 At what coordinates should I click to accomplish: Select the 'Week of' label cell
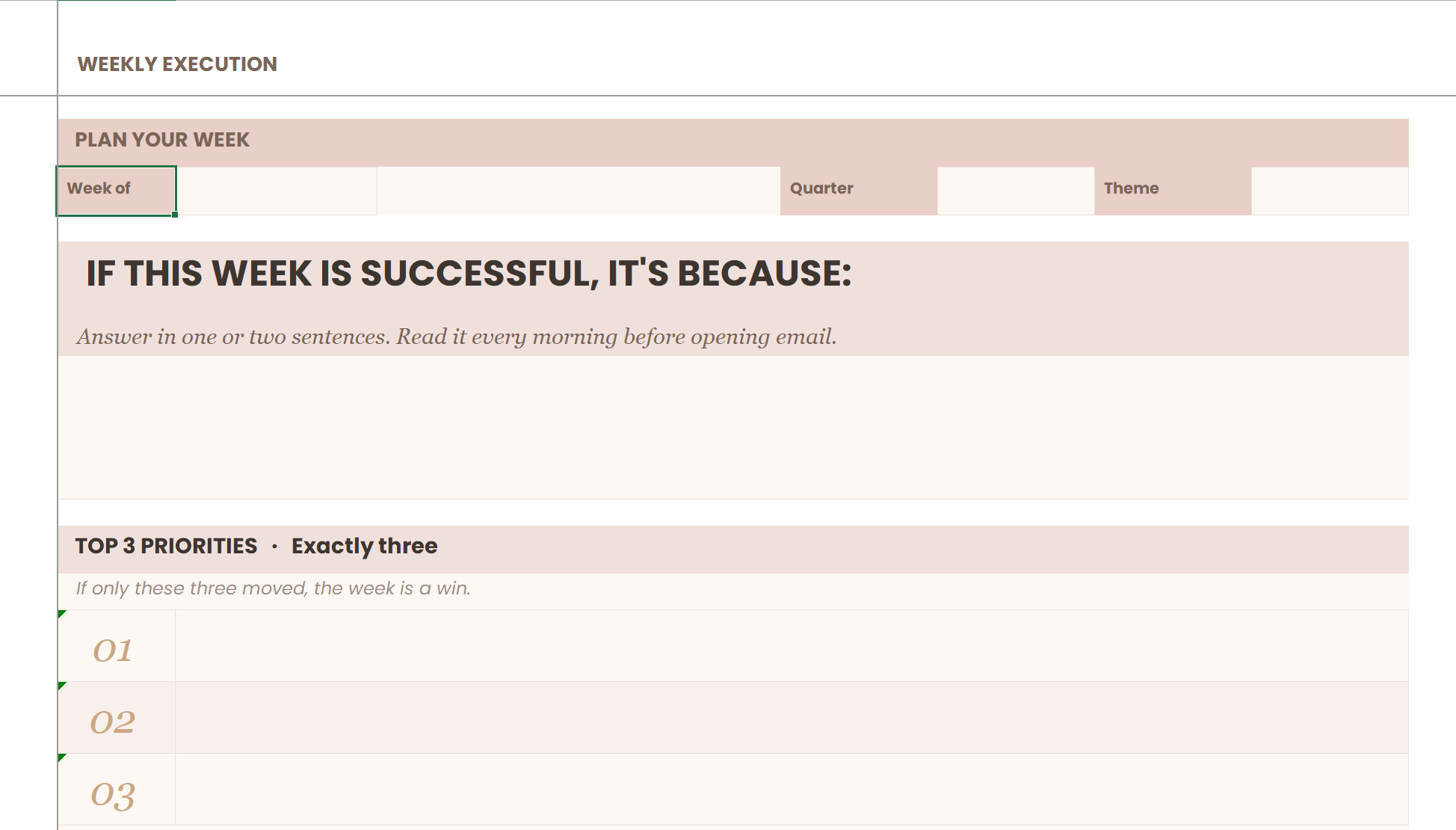116,190
